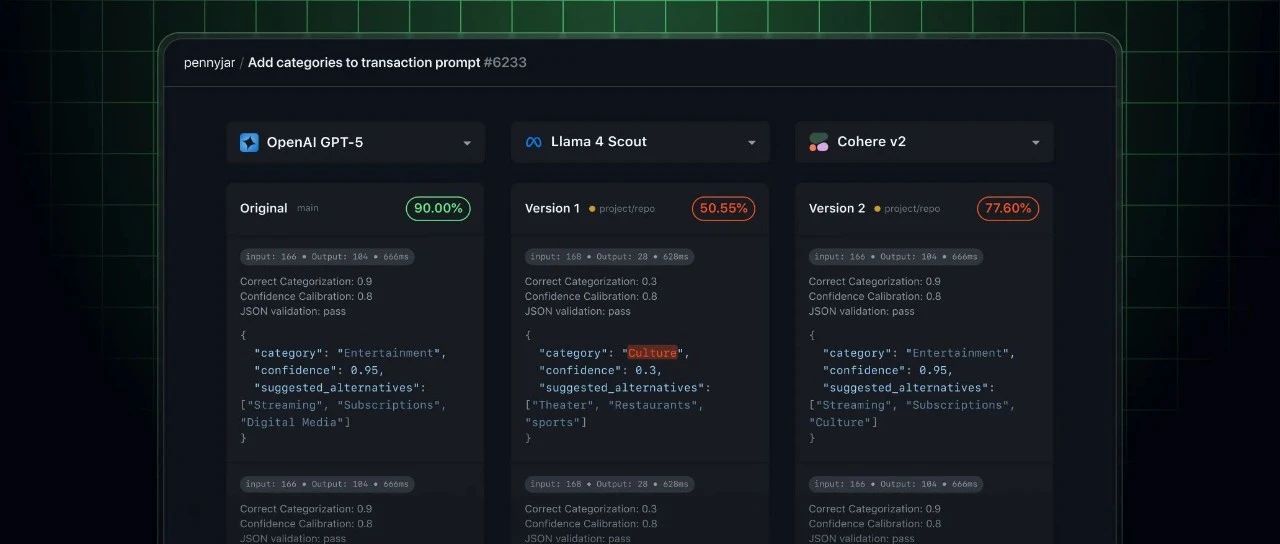This screenshot has height=544, width=1280.
Task: Click Correct Categorization: 0.3 in first Version 1 result
Action: pos(591,282)
